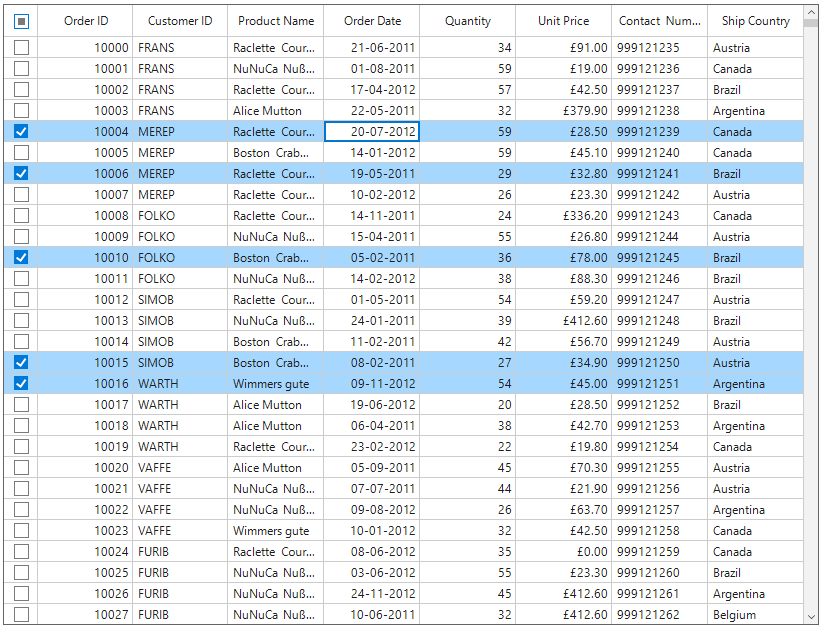Image resolution: width=825 pixels, height=630 pixels.
Task: Check the checkbox for order 10023
Action: [x=21, y=531]
